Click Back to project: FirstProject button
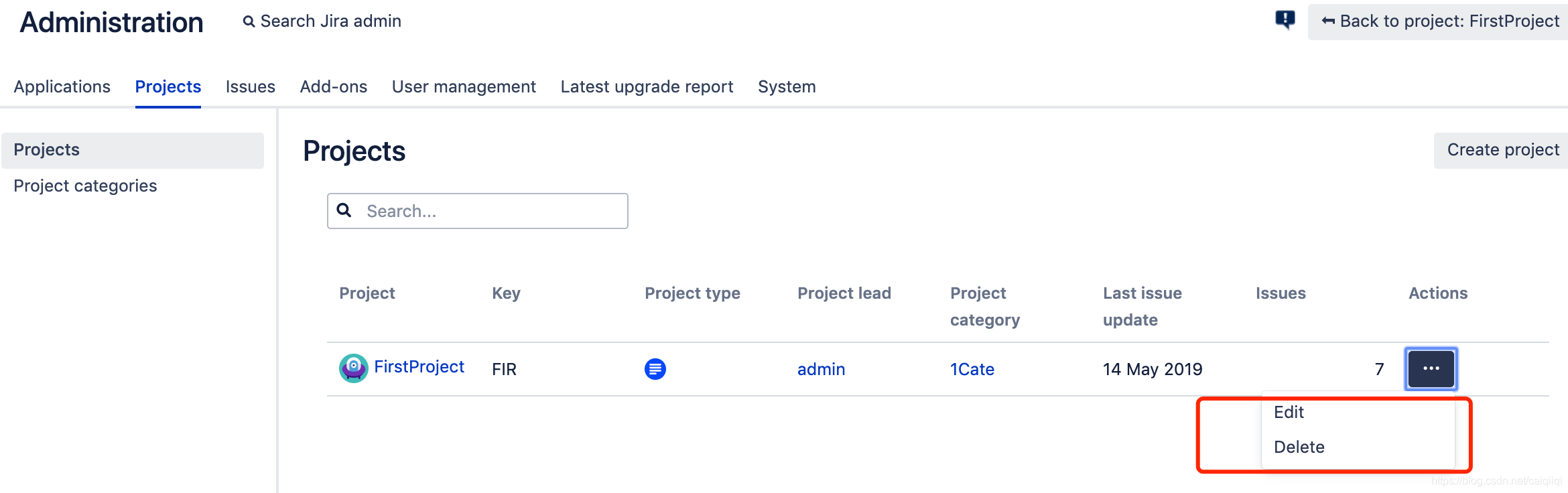 [1438, 21]
